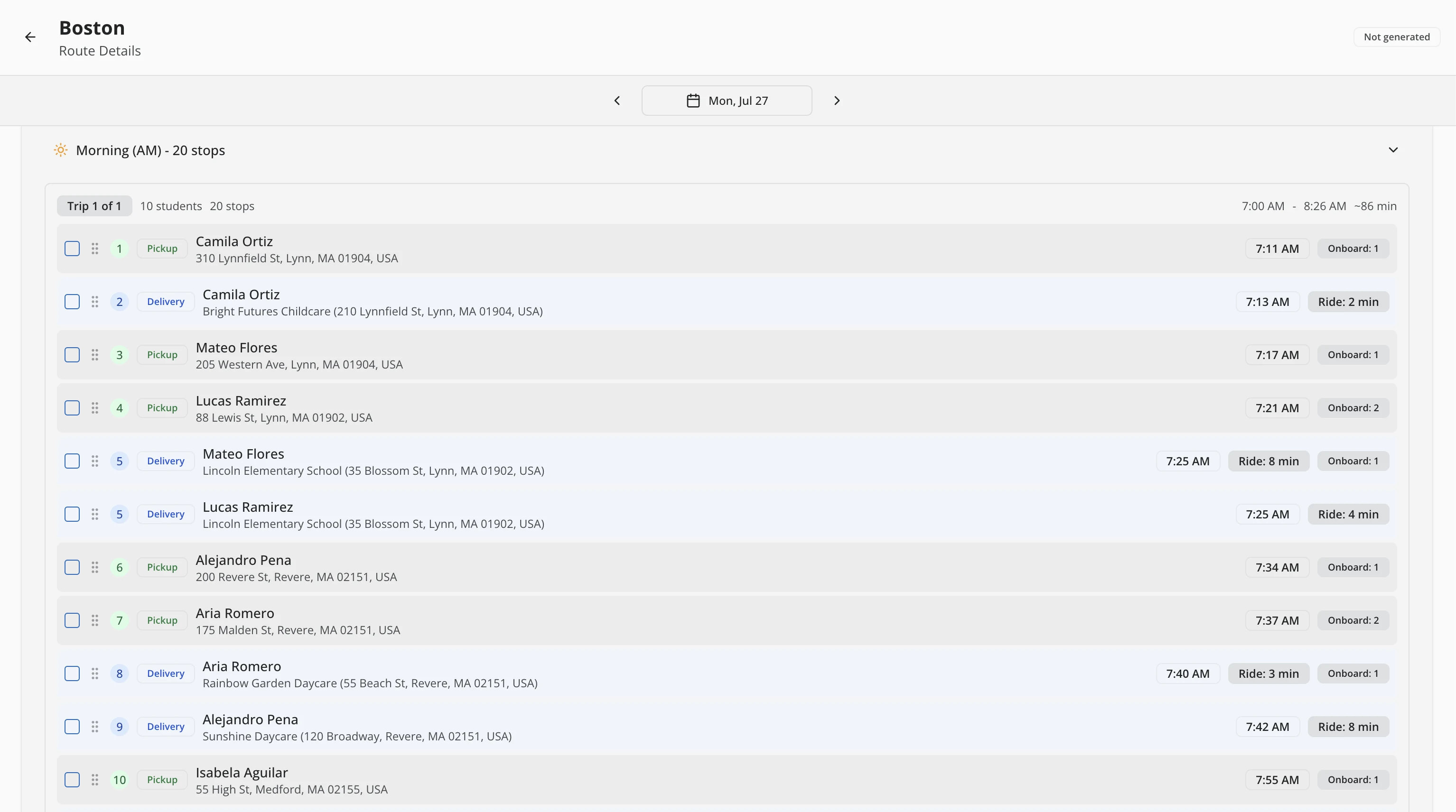Click the Not generated status badge
The height and width of the screenshot is (812, 1456).
coord(1397,37)
